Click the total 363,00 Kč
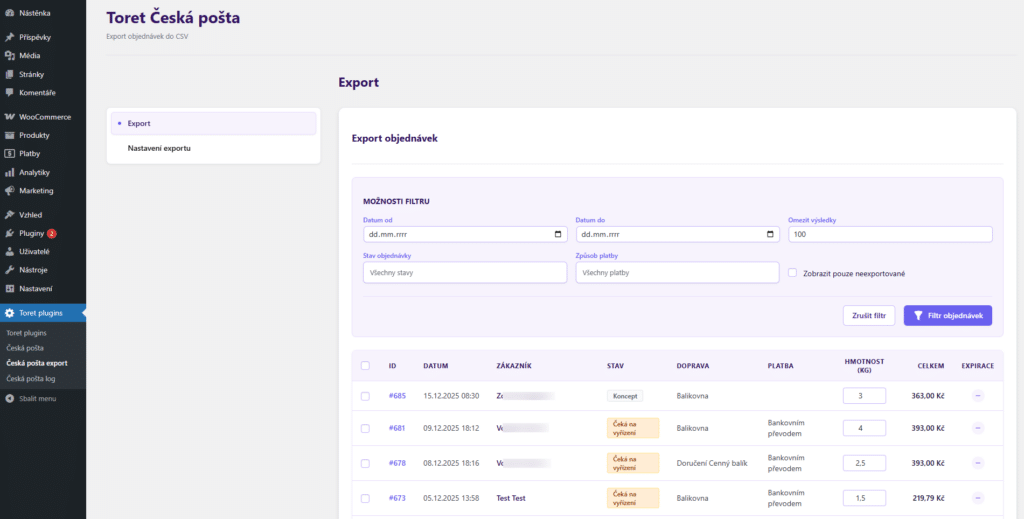This screenshot has width=1024, height=519. coord(928,396)
